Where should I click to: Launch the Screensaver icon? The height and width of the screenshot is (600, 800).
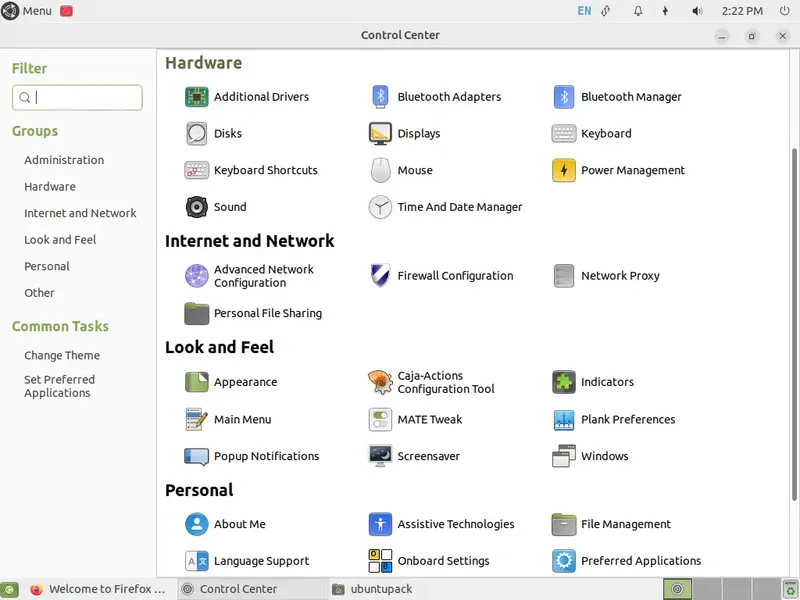pos(380,456)
